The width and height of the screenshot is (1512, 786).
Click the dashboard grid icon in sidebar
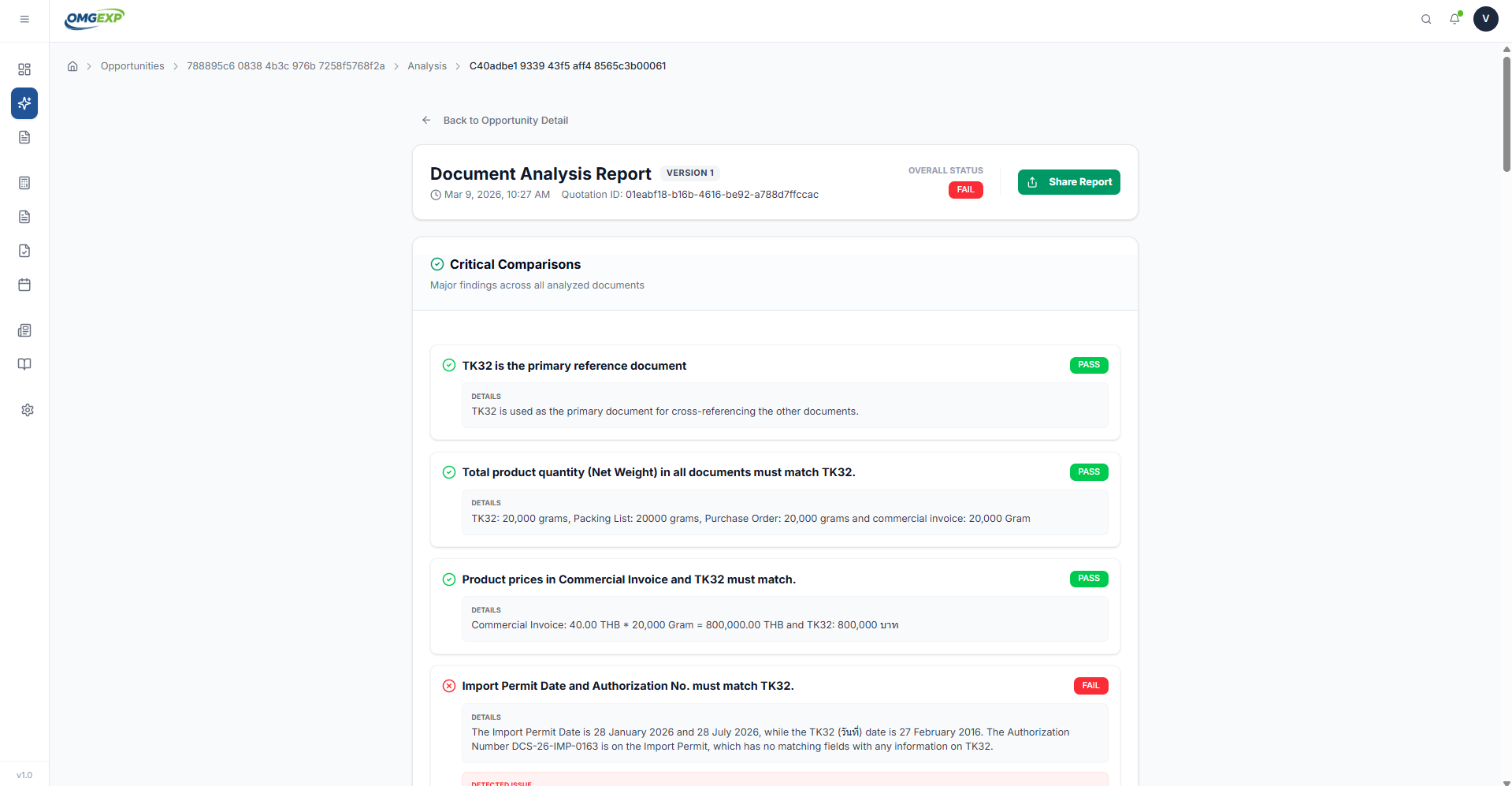(x=24, y=69)
